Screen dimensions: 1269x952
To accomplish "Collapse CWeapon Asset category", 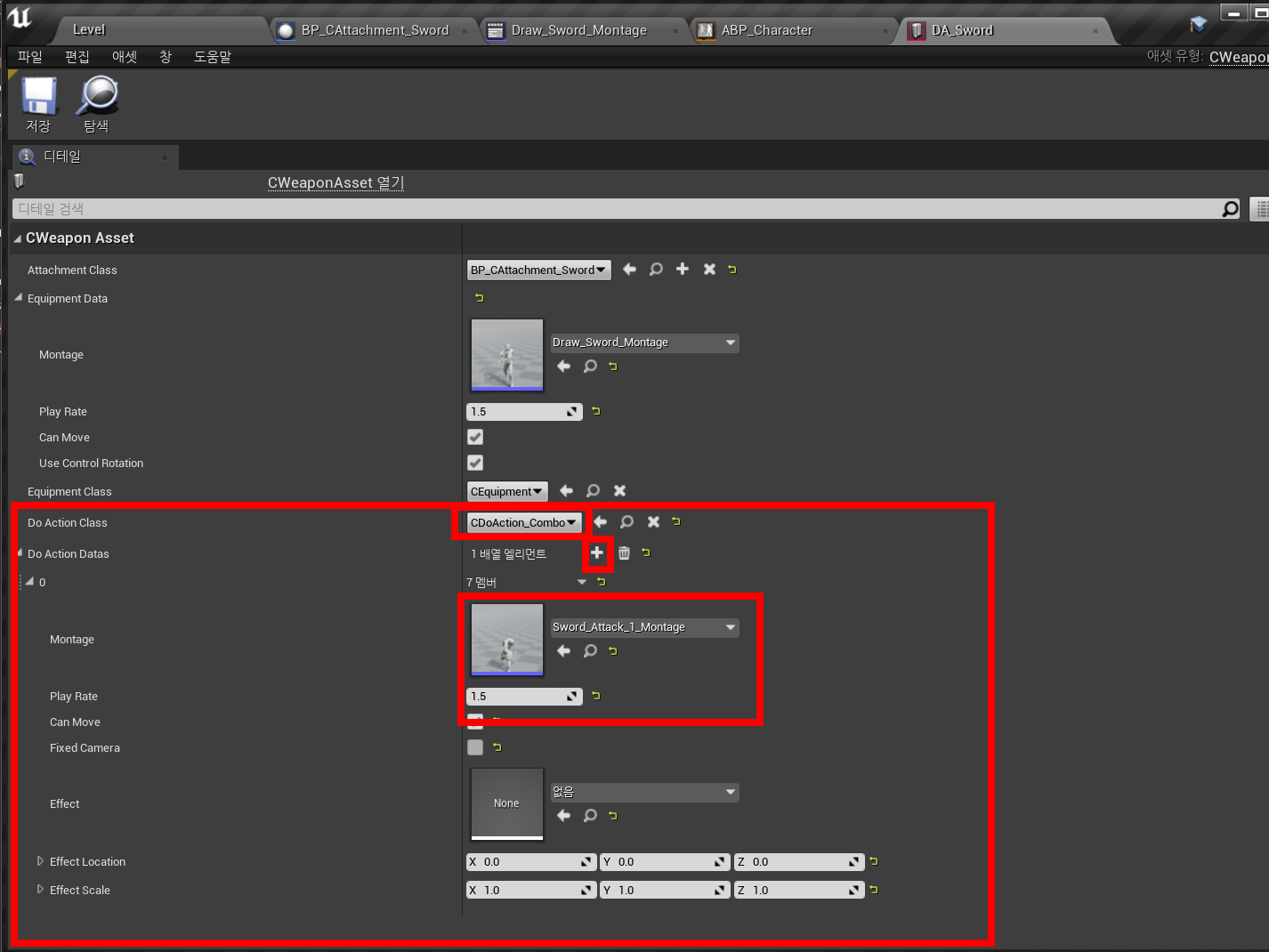I will pyautogui.click(x=18, y=238).
